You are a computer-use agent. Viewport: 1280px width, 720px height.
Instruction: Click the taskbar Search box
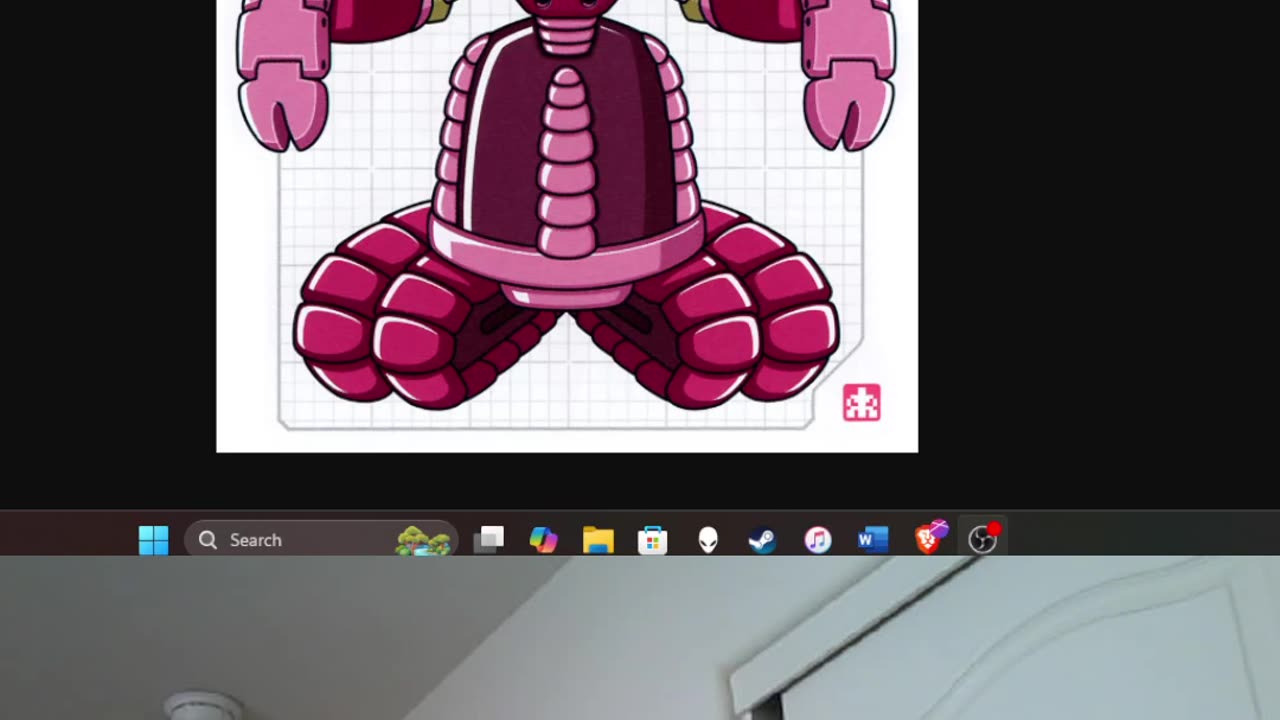point(321,540)
